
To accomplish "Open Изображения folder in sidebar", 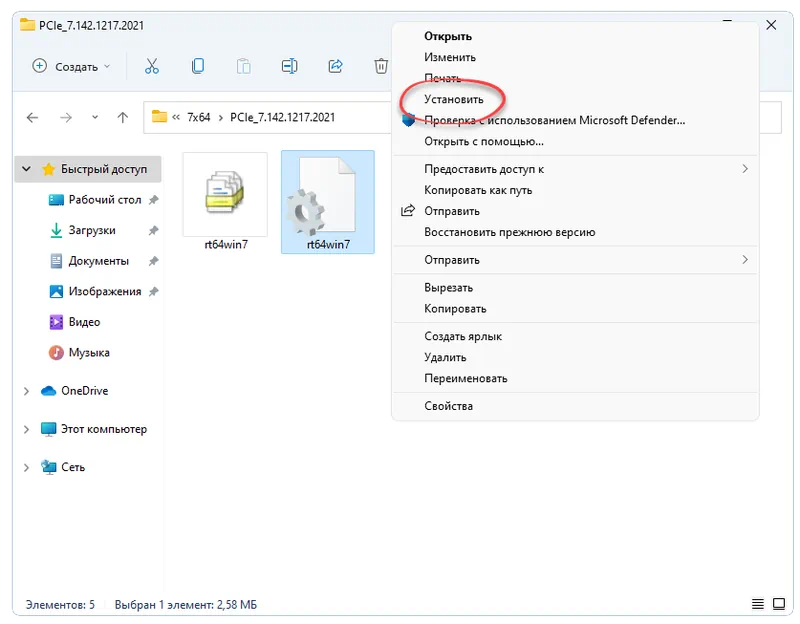I will click(105, 291).
